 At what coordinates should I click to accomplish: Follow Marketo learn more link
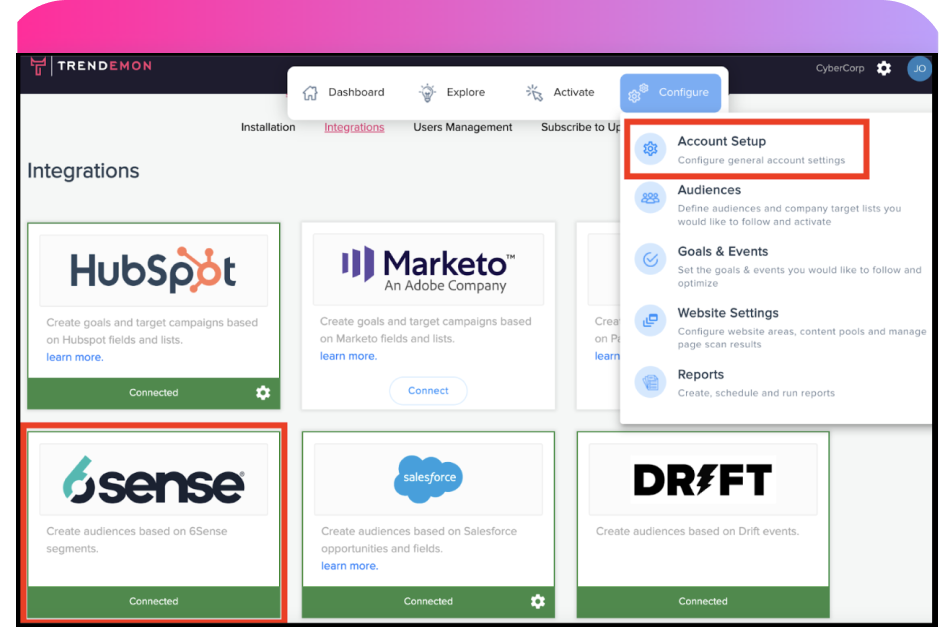click(348, 356)
